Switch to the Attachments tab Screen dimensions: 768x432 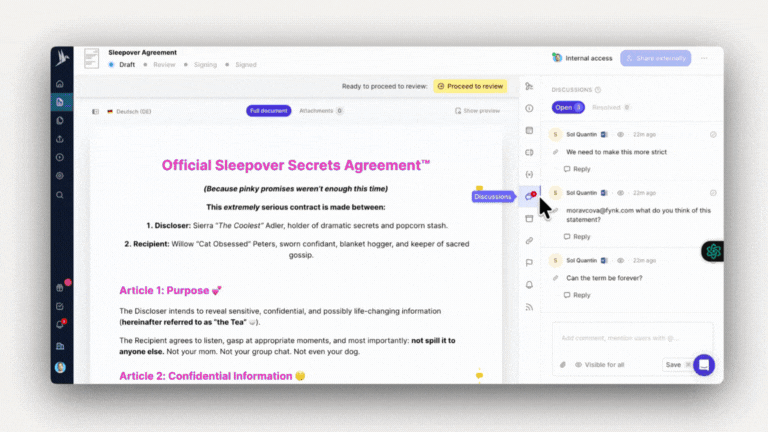tap(320, 111)
